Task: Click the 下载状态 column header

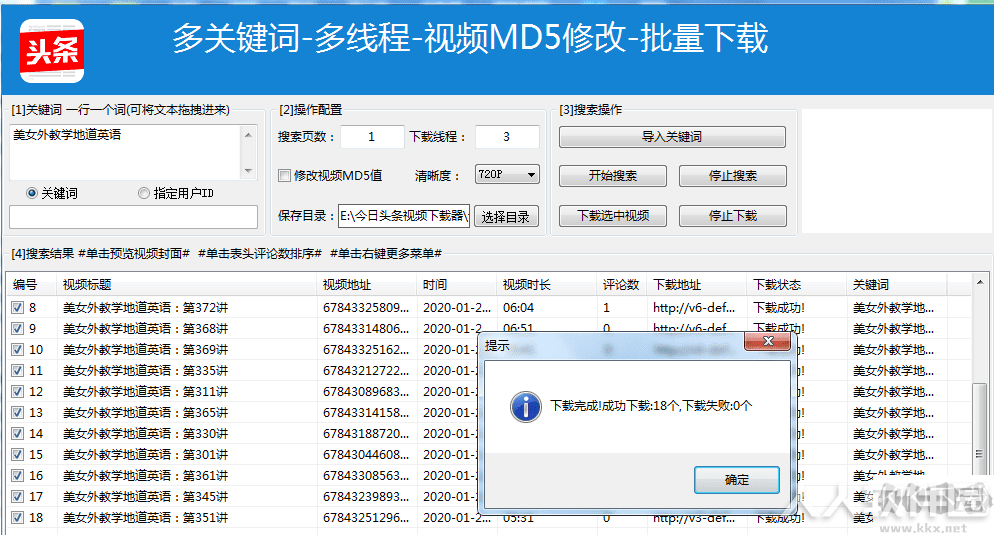Action: (796, 285)
